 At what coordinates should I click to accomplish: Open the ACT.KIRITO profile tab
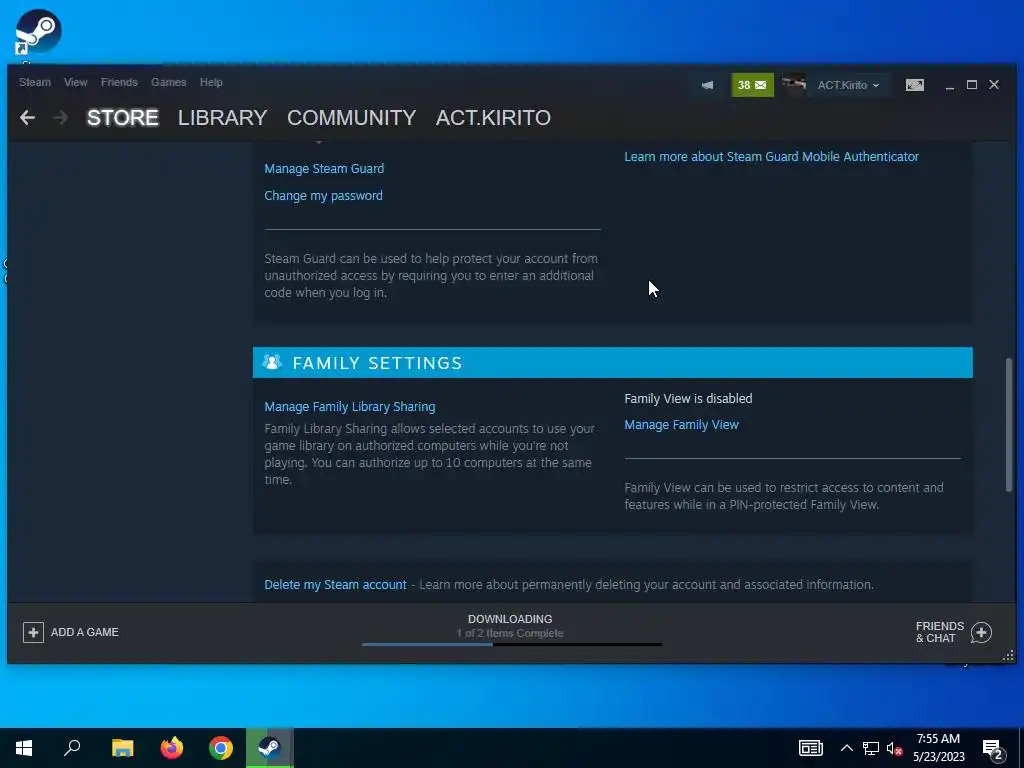(493, 118)
